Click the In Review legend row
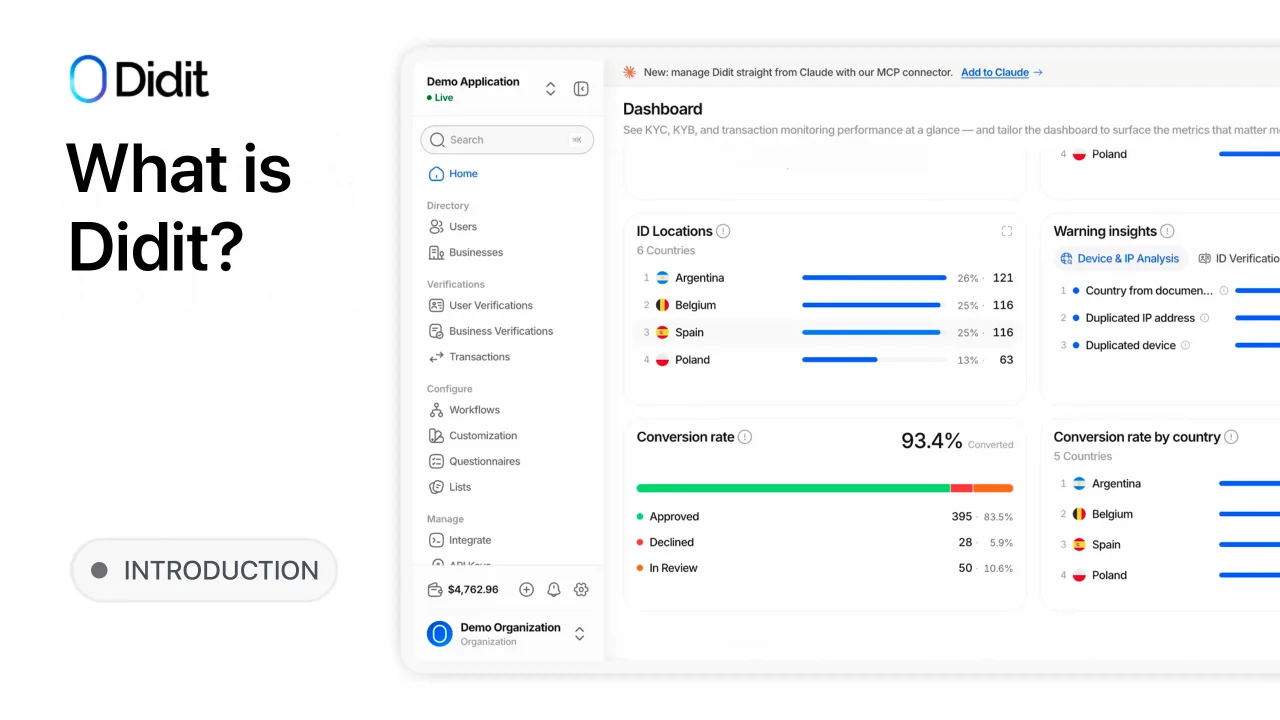Screen dimensions: 1280x720 825,568
